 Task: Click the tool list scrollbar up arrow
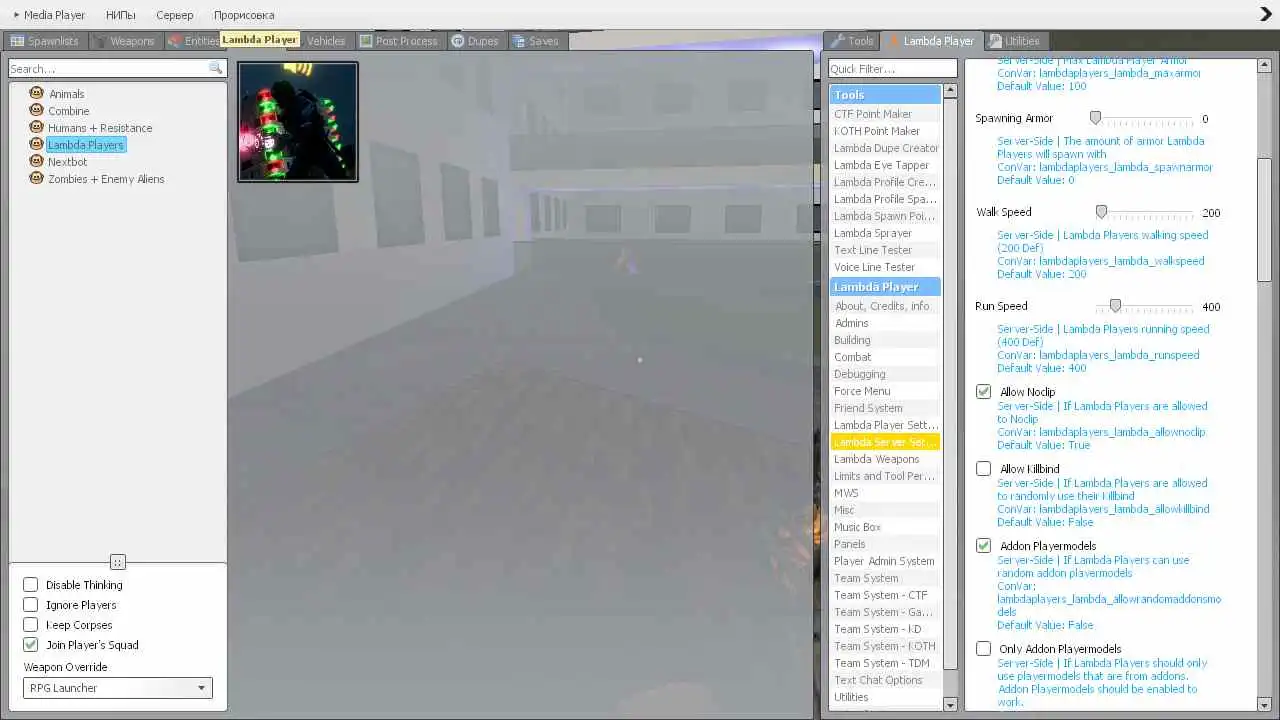point(950,91)
